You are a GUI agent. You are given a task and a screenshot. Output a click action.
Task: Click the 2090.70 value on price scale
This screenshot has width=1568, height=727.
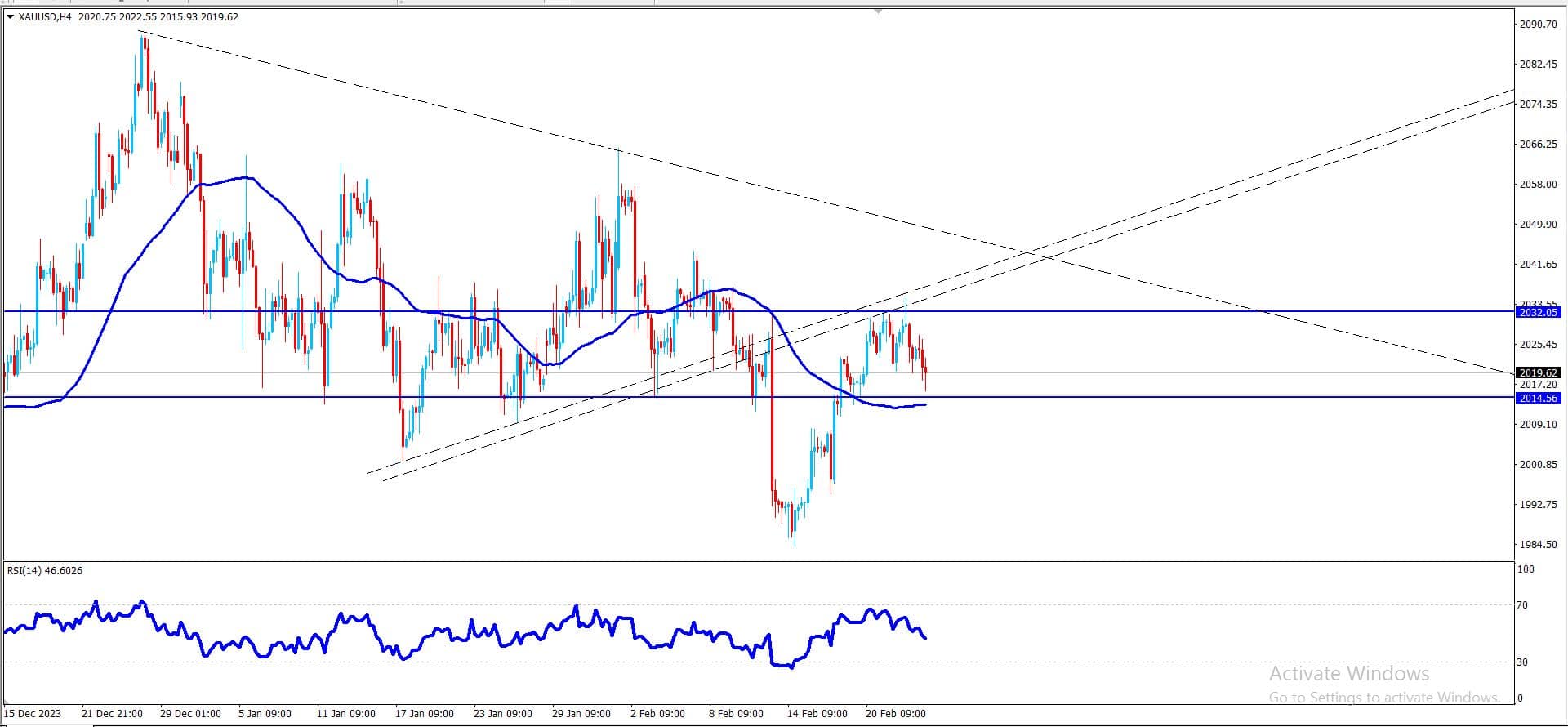pyautogui.click(x=1538, y=25)
